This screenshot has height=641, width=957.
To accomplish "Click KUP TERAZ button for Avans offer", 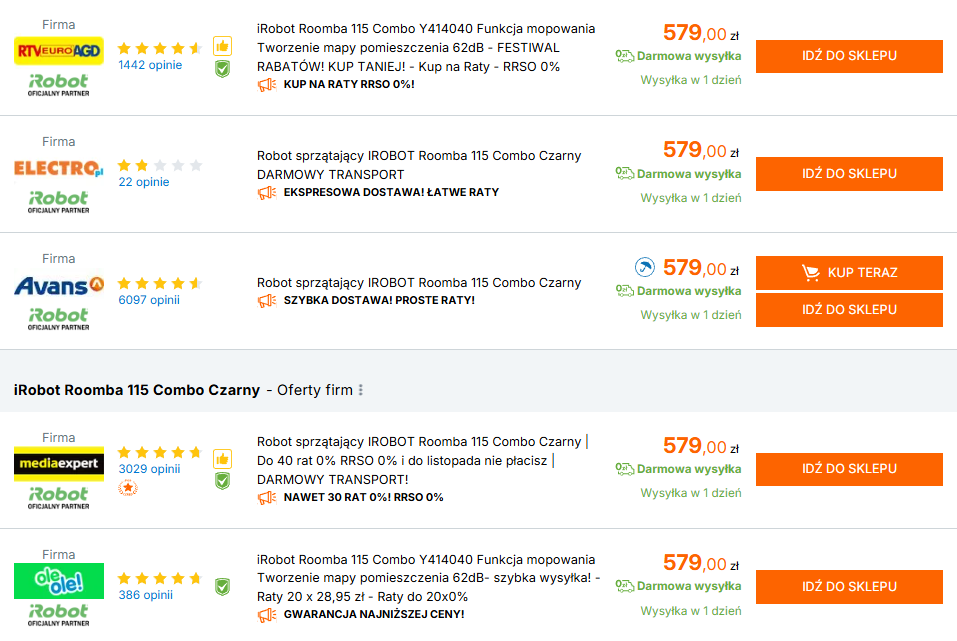I will [x=849, y=273].
